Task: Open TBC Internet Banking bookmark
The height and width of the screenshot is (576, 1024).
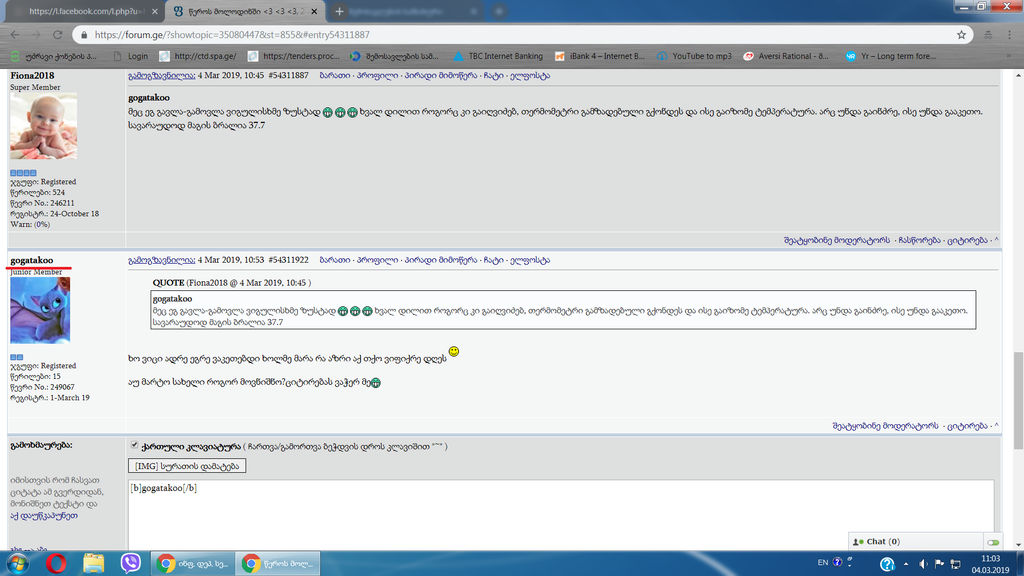Action: coord(498,56)
